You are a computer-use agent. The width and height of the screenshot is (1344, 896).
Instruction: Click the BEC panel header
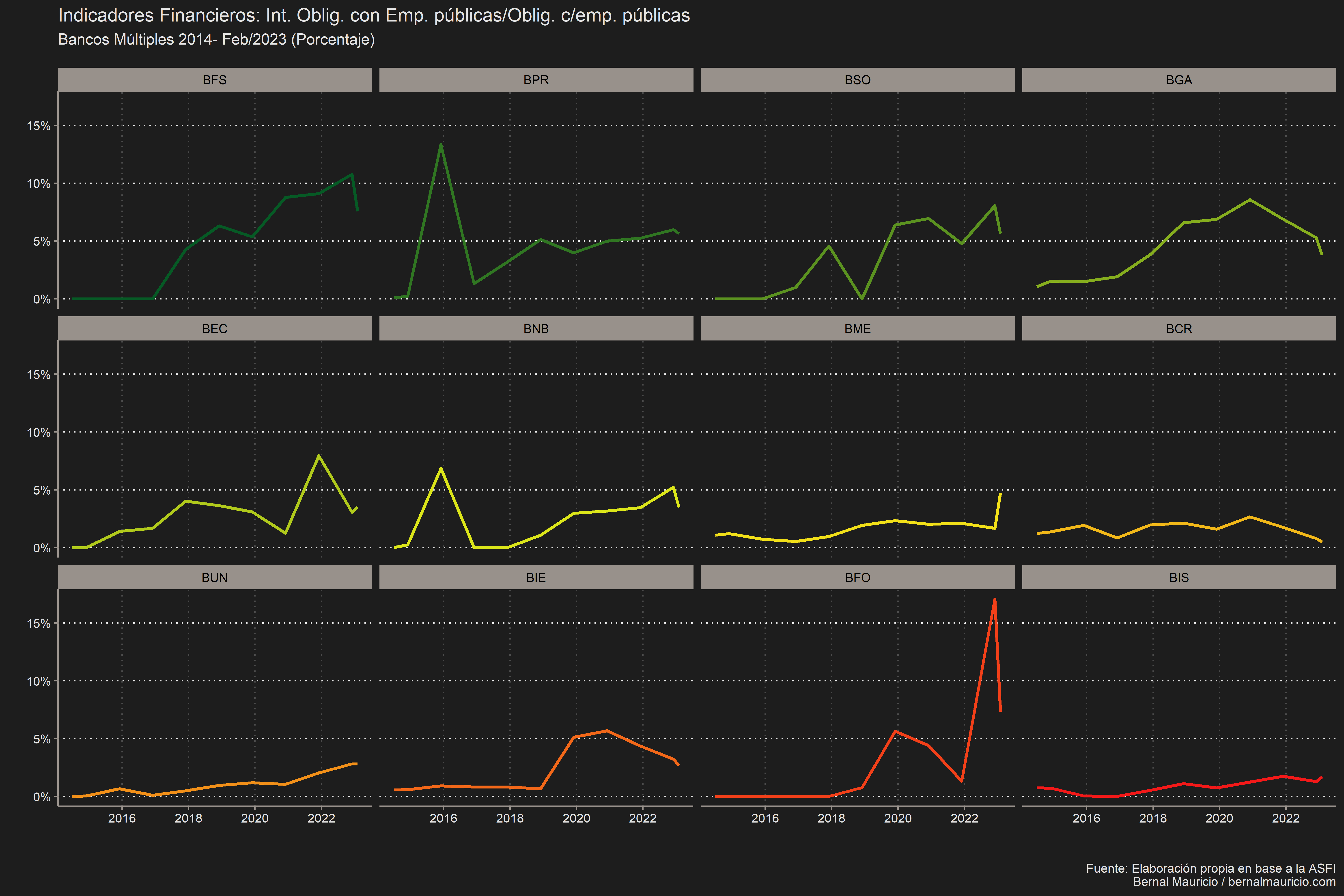tap(215, 329)
